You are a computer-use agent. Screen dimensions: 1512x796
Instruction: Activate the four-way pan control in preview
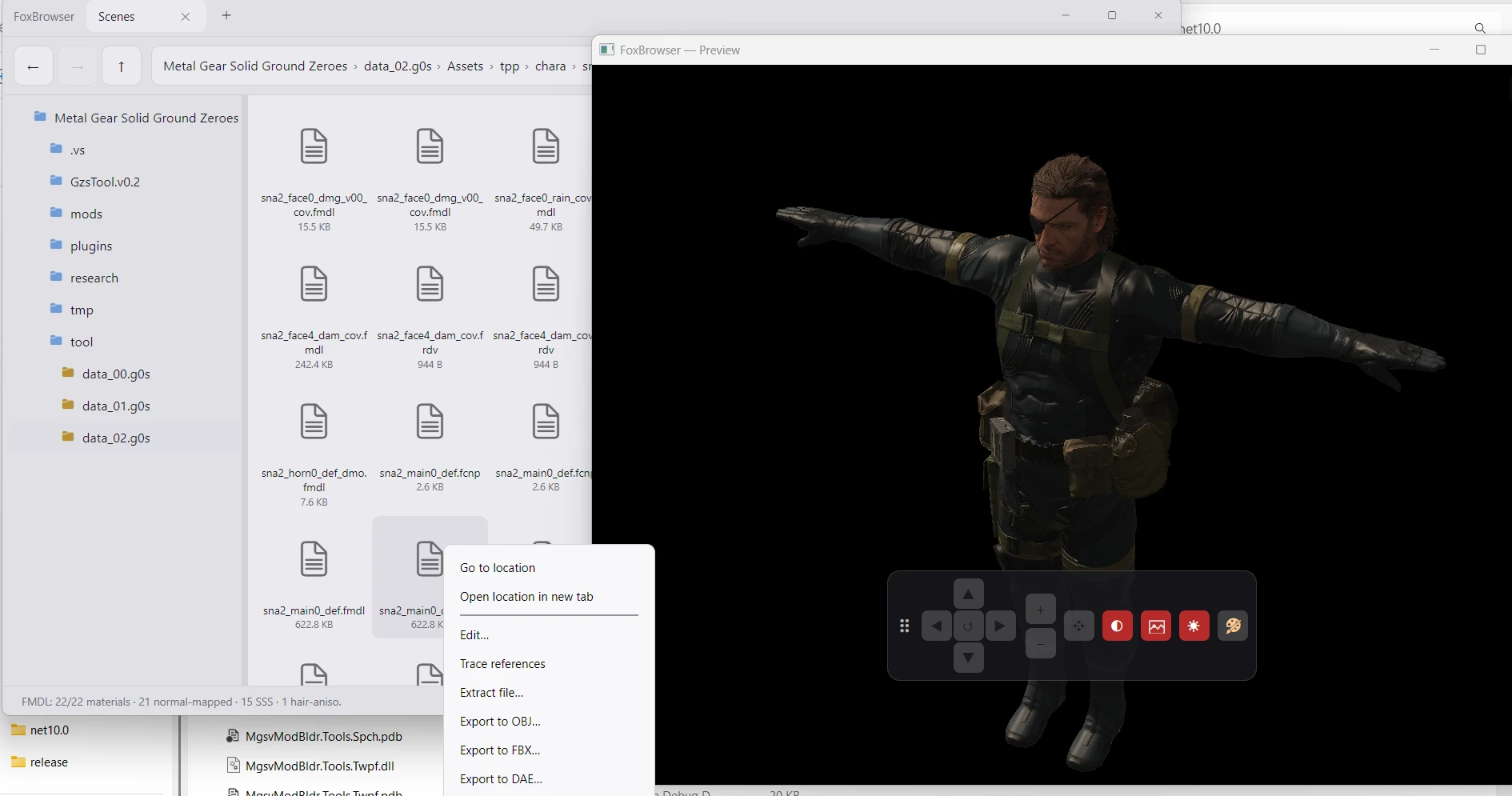click(1079, 626)
